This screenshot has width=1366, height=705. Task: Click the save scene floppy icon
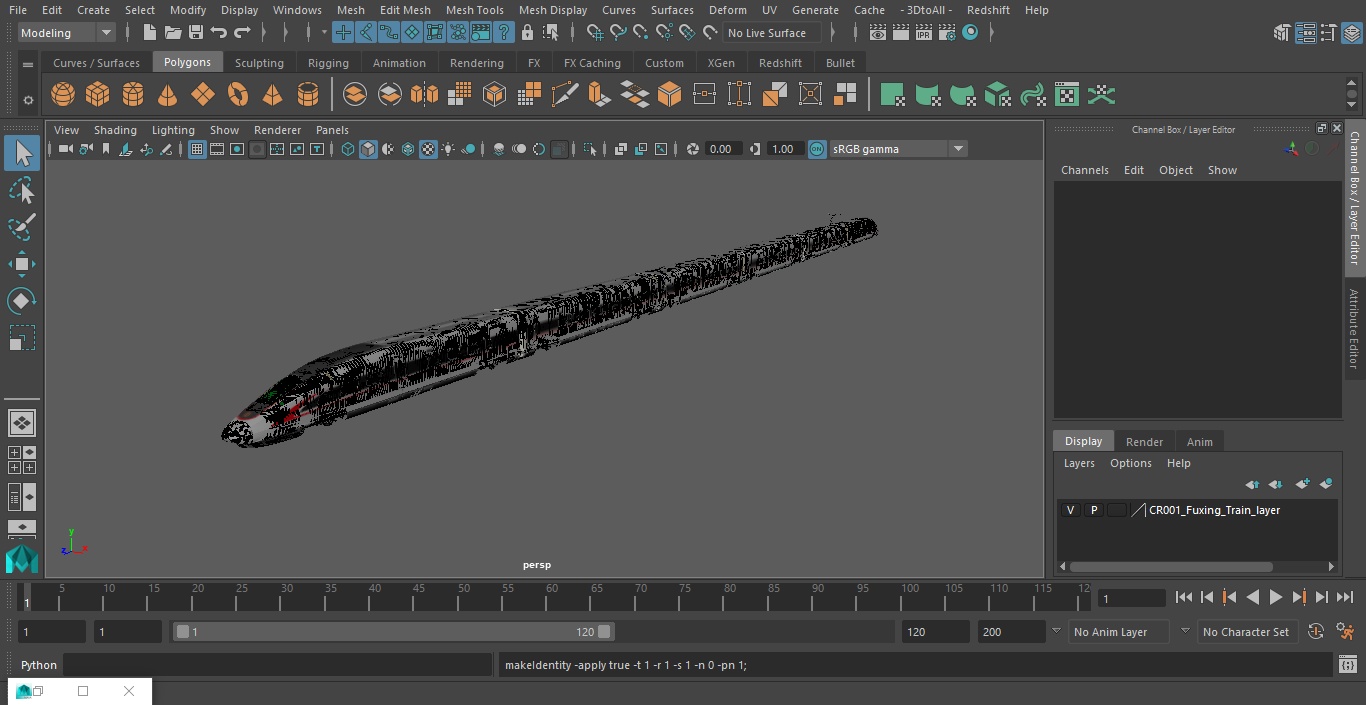196,33
